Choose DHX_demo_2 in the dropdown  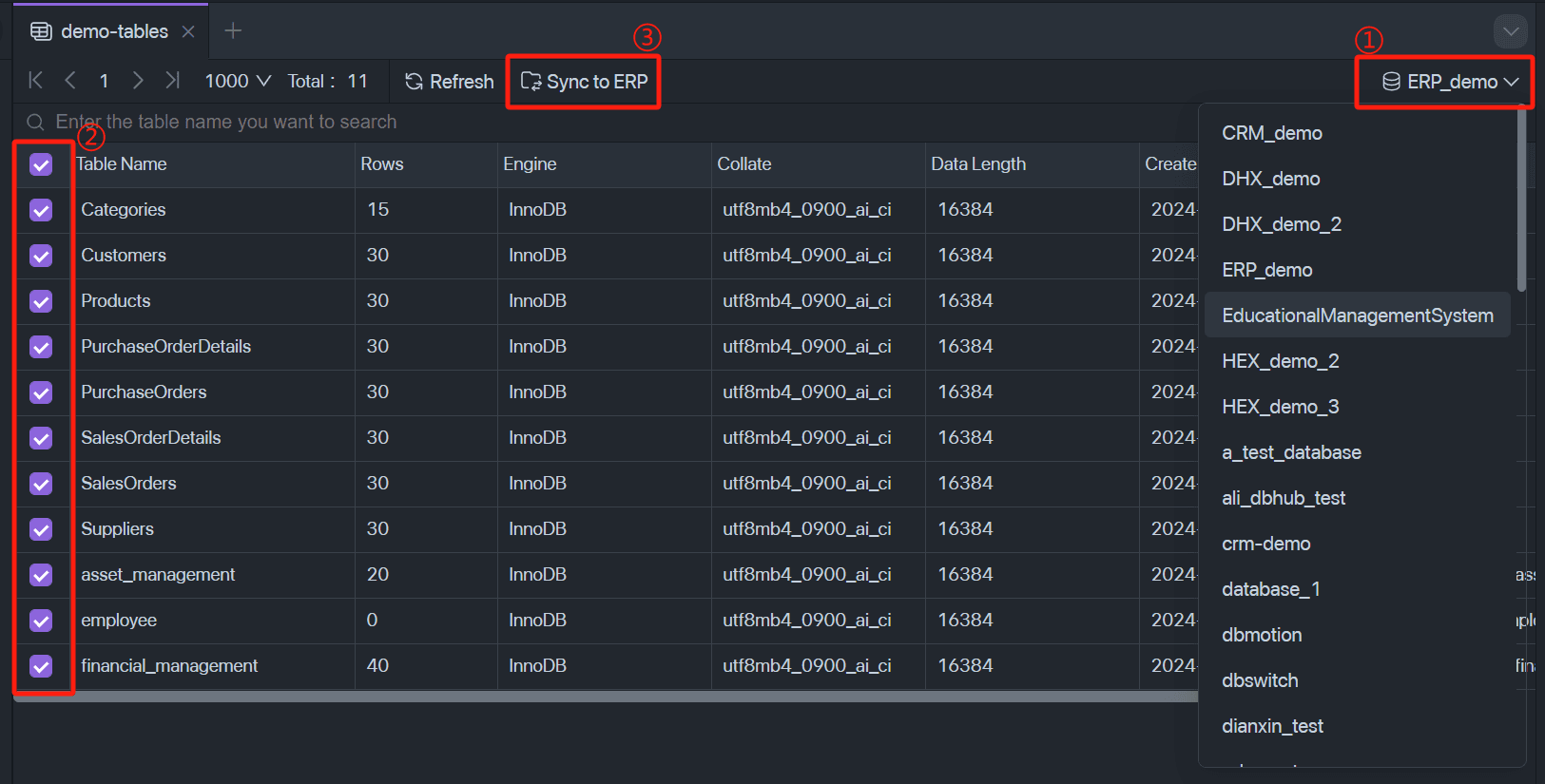(1357, 224)
